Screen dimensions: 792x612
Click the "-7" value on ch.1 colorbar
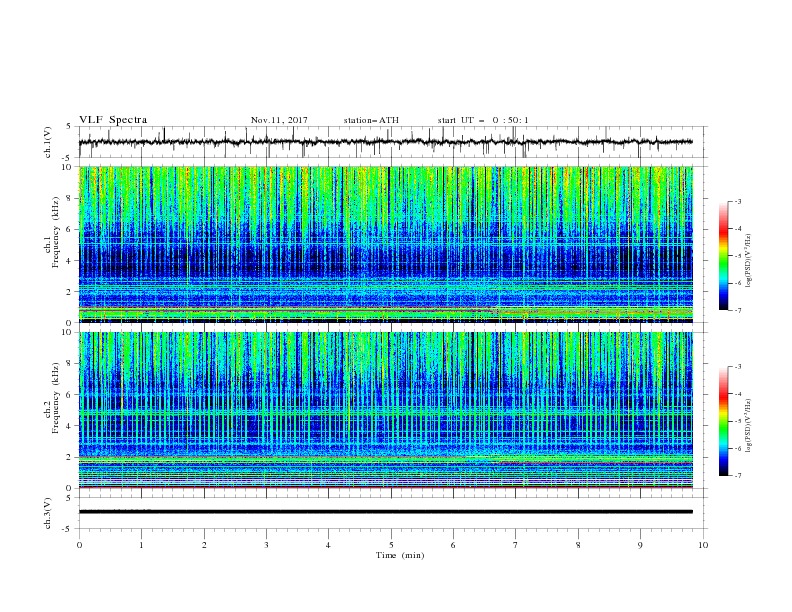[737, 311]
